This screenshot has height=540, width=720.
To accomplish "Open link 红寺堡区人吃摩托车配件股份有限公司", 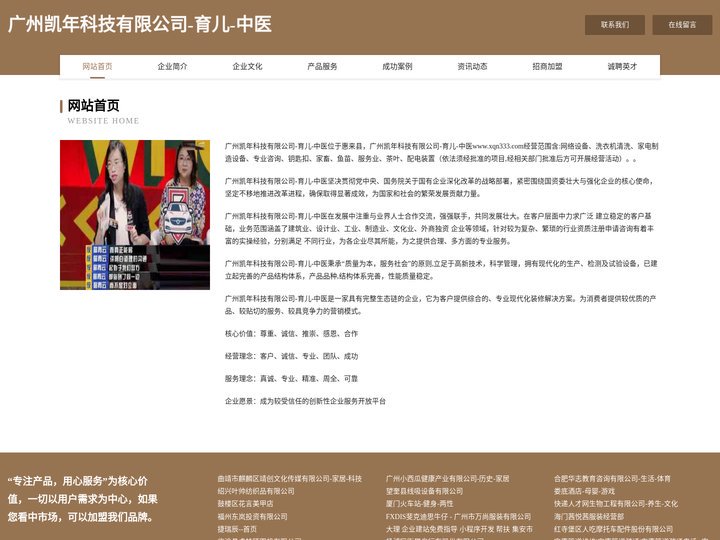I will coord(613,529).
